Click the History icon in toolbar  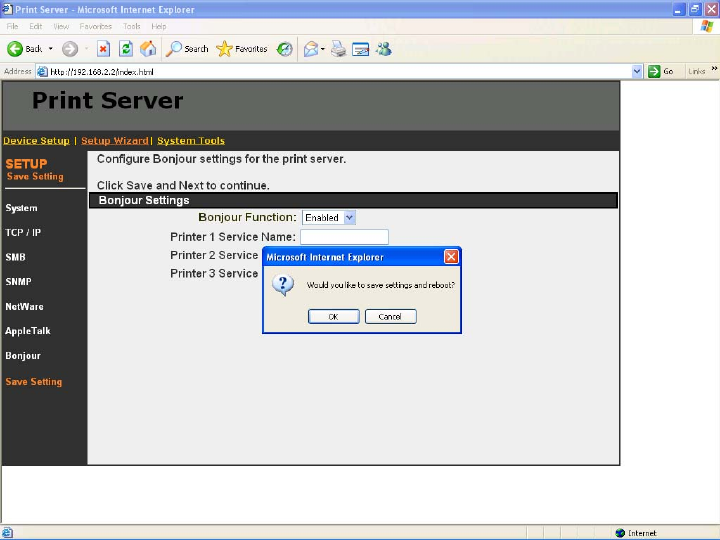coord(285,49)
